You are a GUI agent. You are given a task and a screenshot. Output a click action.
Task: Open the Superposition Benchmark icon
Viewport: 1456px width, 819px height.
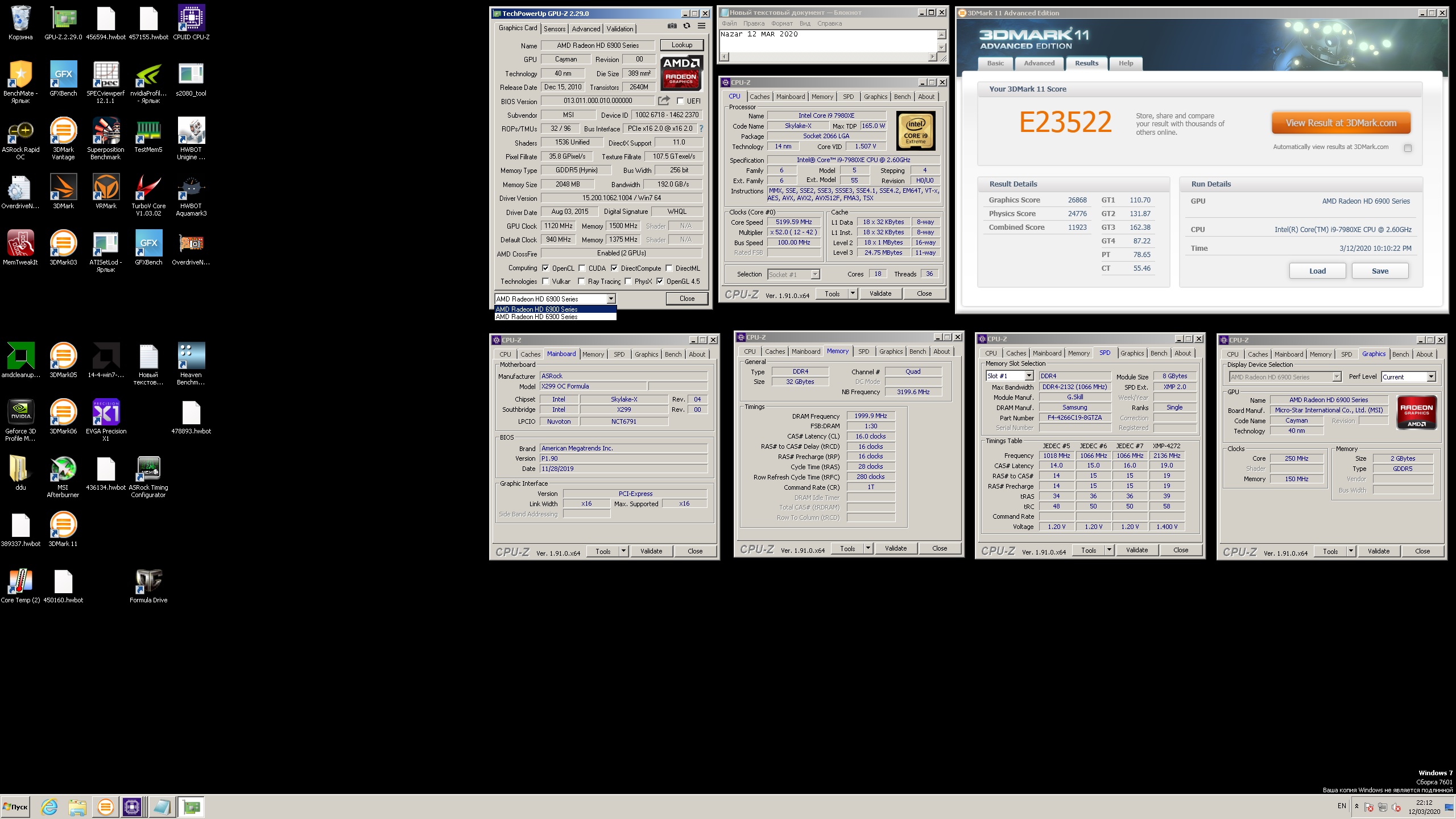click(106, 139)
